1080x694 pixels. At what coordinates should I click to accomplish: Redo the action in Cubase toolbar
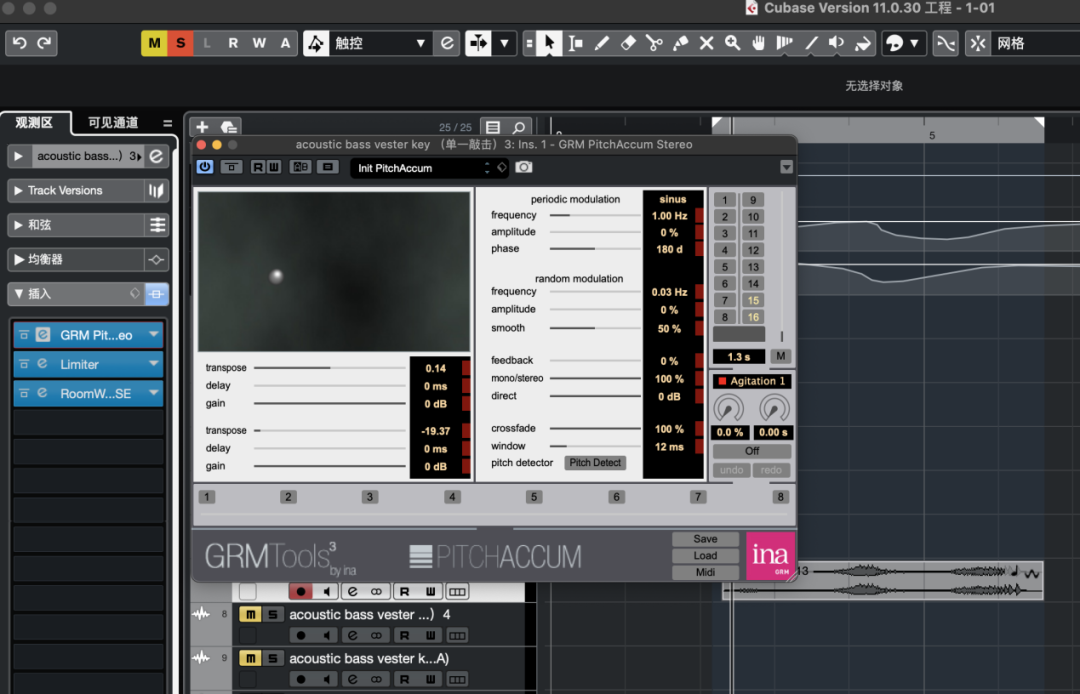pyautogui.click(x=44, y=43)
